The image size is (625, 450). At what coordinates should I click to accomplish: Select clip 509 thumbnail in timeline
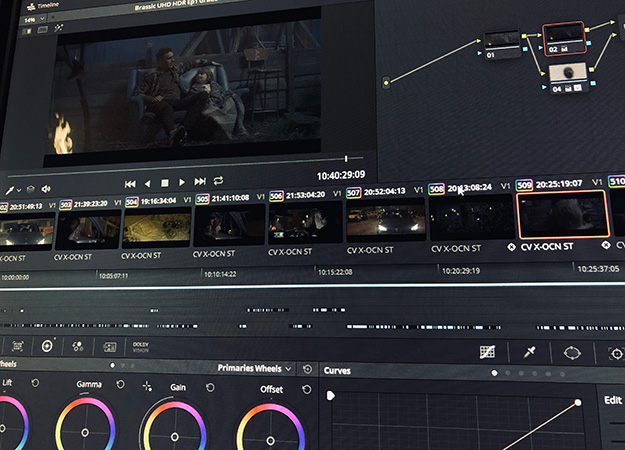[x=561, y=216]
